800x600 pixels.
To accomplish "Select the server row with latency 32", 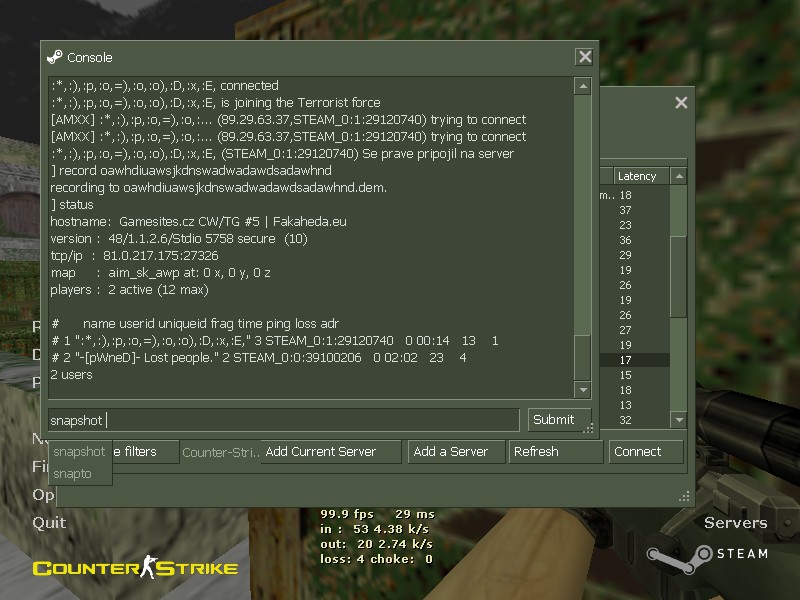I will 635,420.
